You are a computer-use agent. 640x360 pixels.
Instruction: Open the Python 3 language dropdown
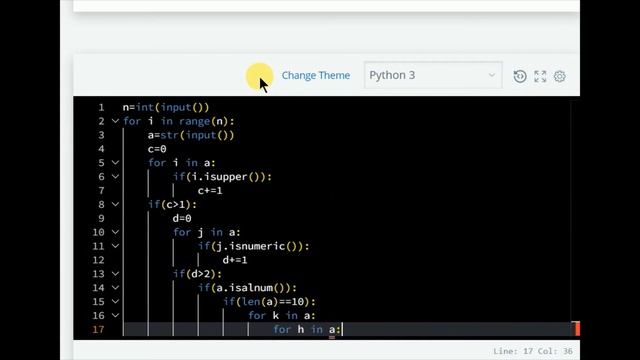(x=433, y=75)
